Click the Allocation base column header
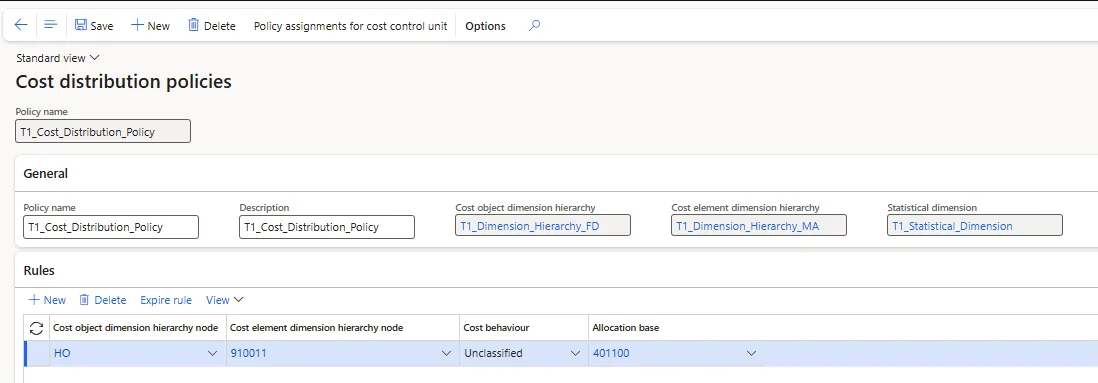 (x=625, y=328)
